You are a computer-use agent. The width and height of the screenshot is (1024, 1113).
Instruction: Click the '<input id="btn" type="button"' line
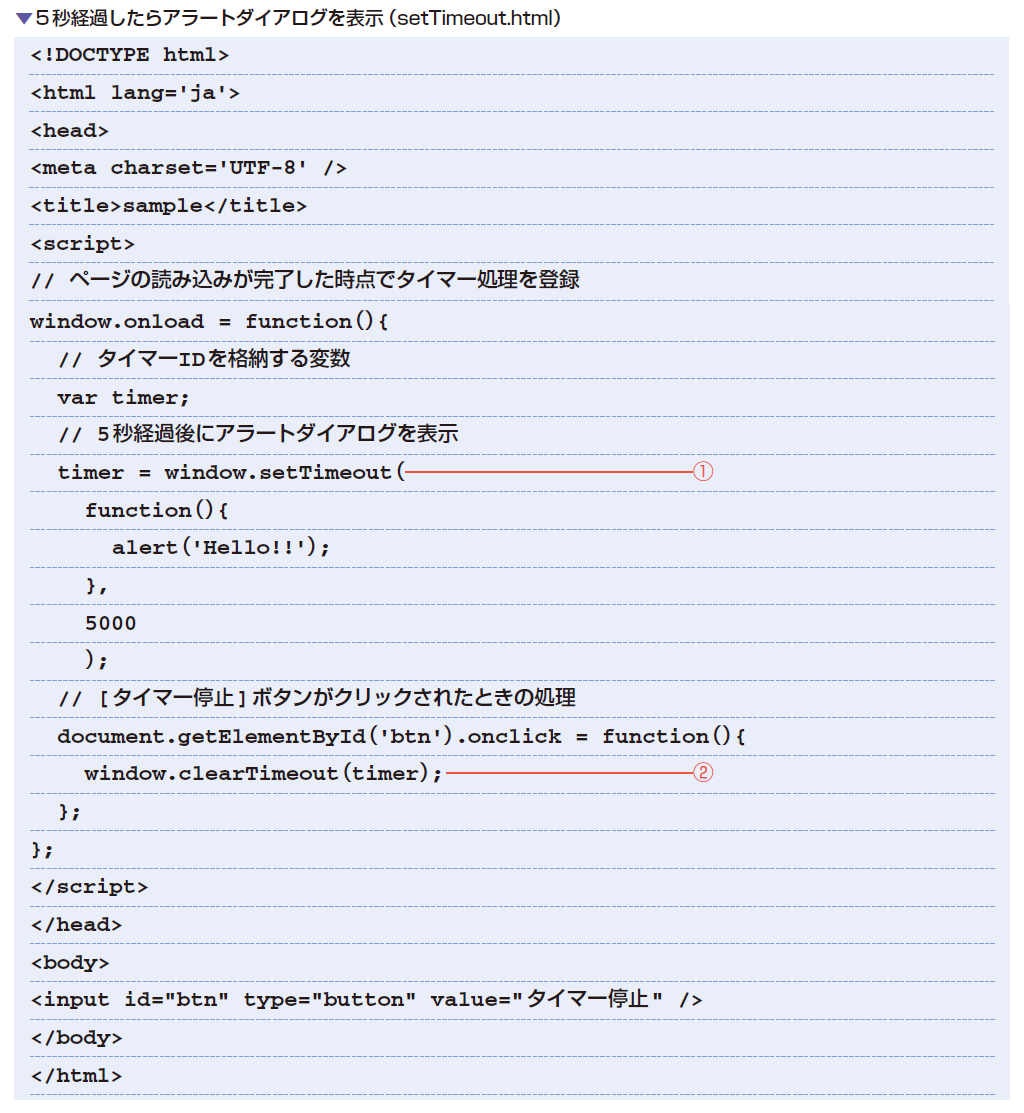pos(366,999)
